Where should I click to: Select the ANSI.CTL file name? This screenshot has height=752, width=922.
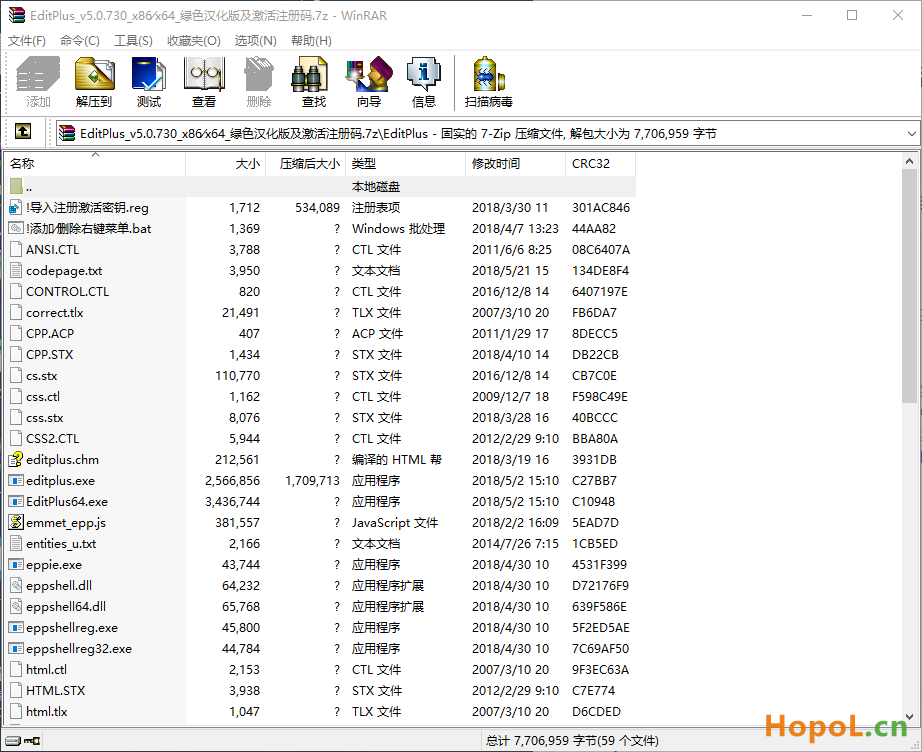52,249
